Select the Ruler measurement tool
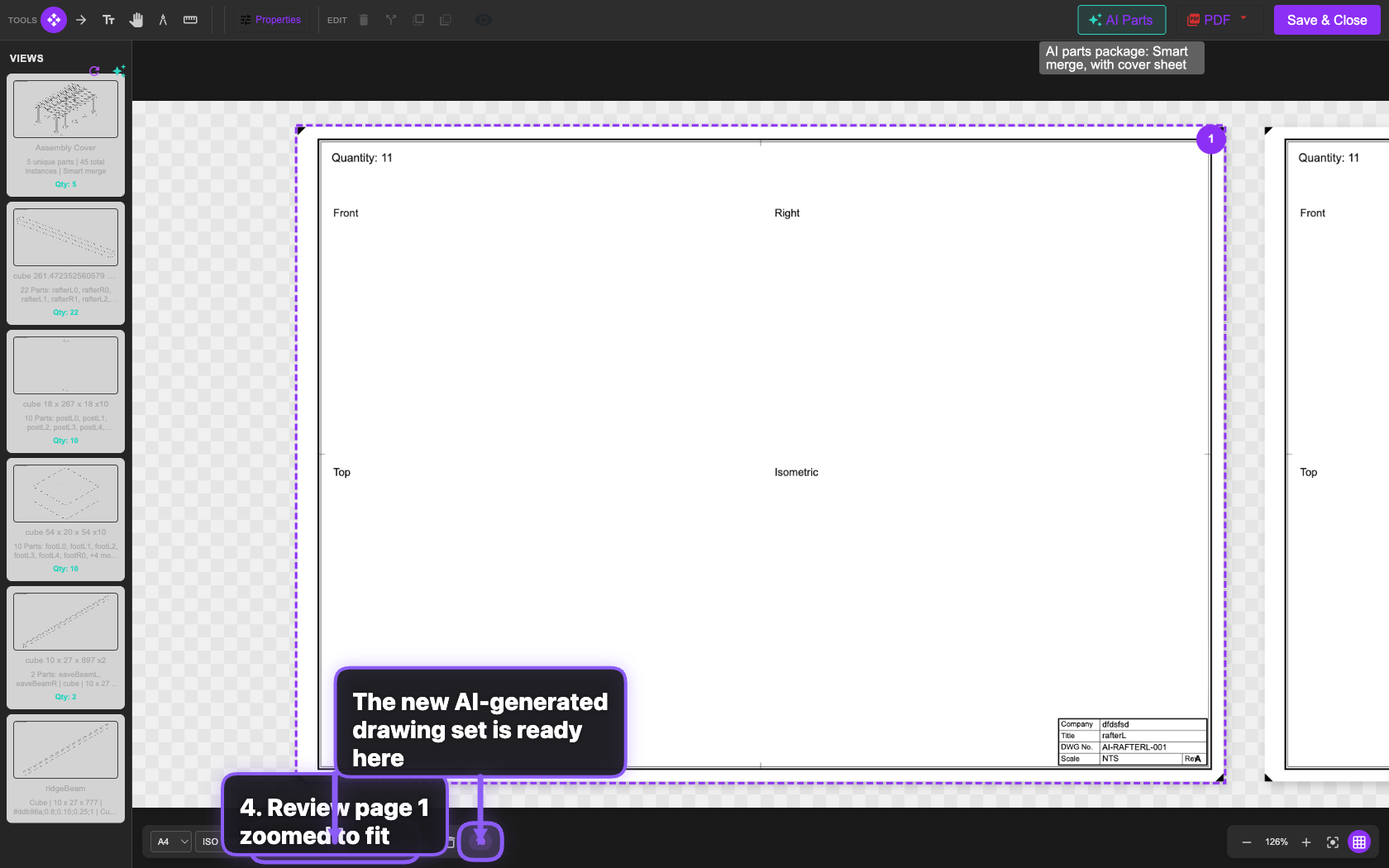1389x868 pixels. (x=190, y=20)
